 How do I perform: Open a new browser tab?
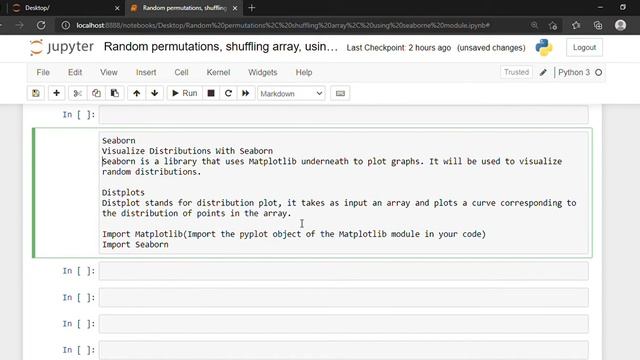pos(252,8)
